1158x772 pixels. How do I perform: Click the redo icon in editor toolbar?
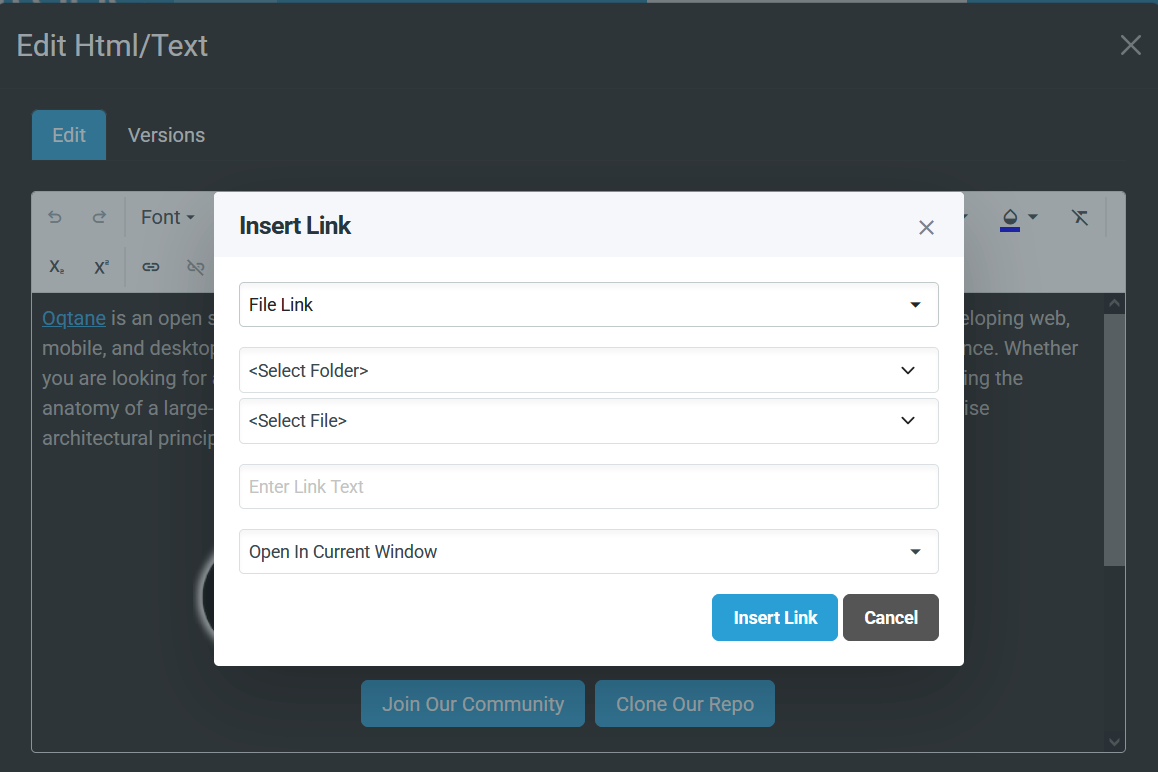[x=99, y=217]
